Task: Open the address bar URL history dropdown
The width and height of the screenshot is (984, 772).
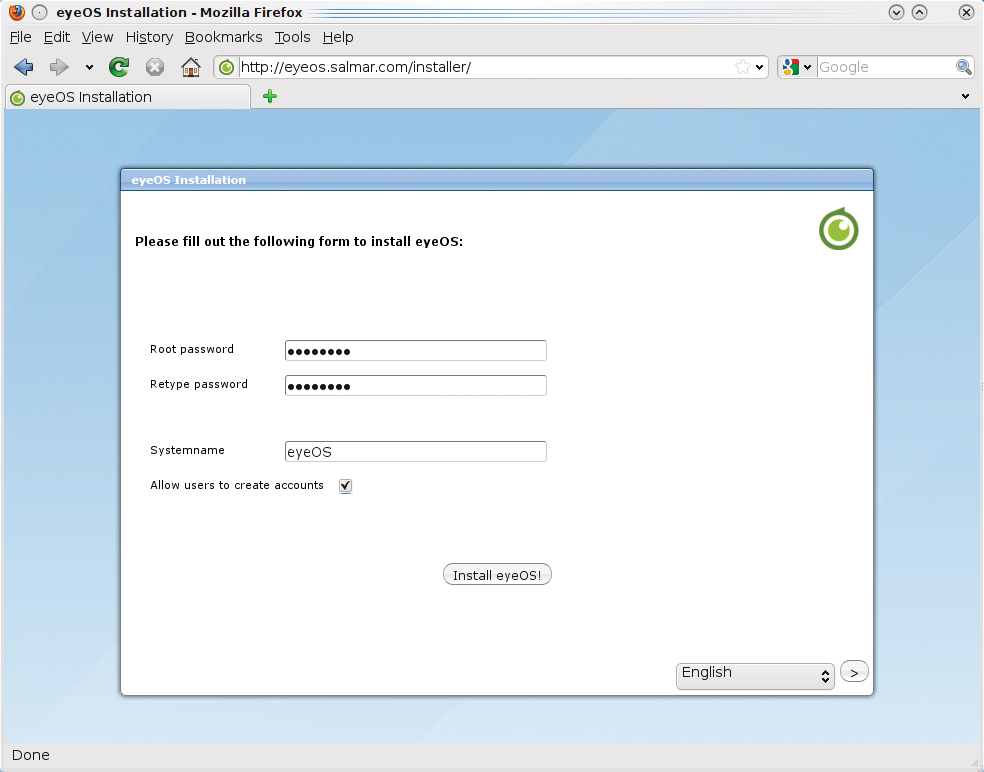Action: click(x=759, y=67)
